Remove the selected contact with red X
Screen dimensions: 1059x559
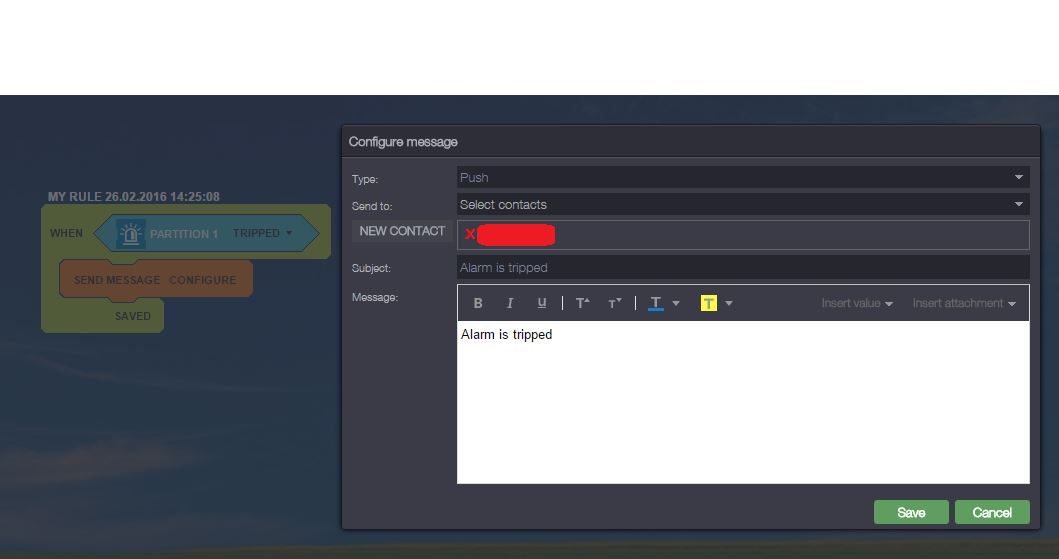469,235
